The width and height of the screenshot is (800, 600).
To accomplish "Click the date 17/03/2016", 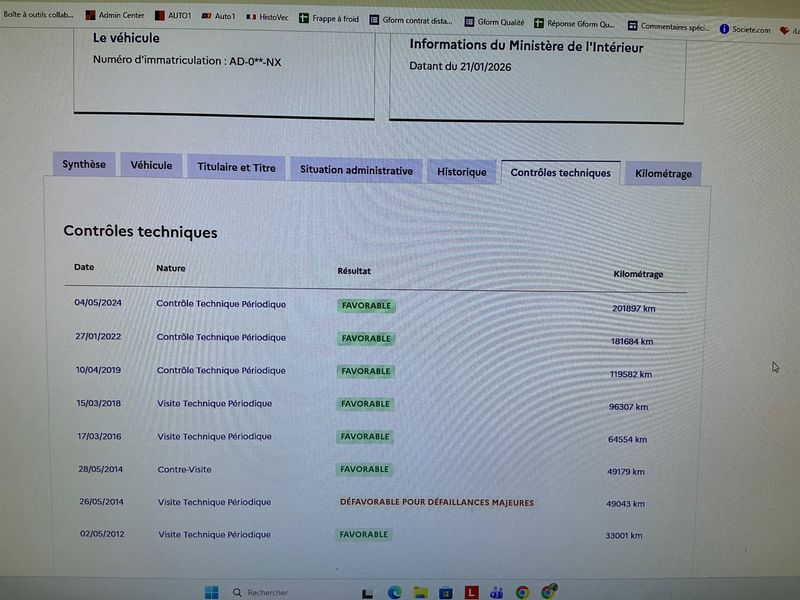I will [99, 436].
